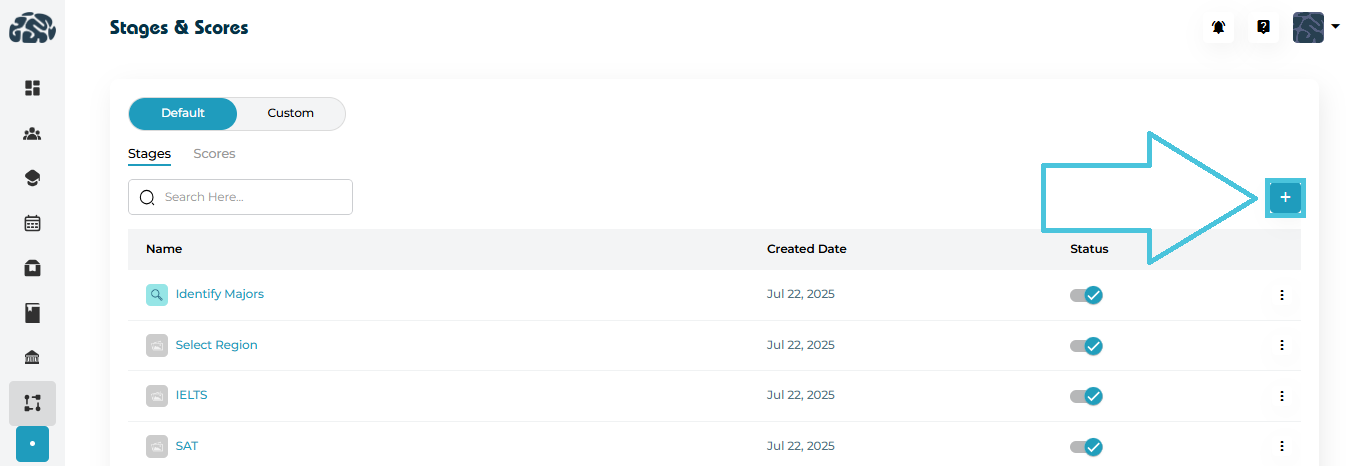Click the book sidebar icon
1358x466 pixels.
coord(32,313)
